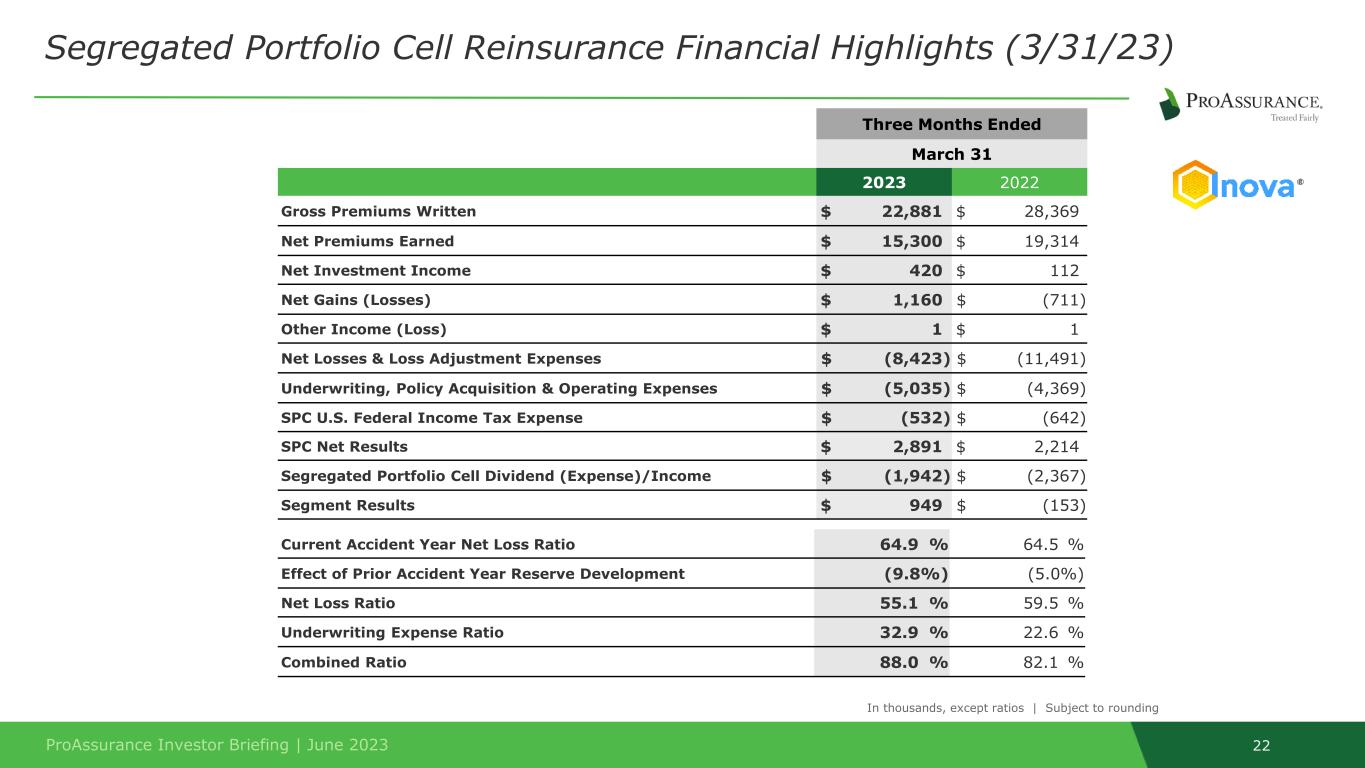Viewport: 1365px width, 768px height.
Task: Click the page number 22
Action: point(1262,745)
